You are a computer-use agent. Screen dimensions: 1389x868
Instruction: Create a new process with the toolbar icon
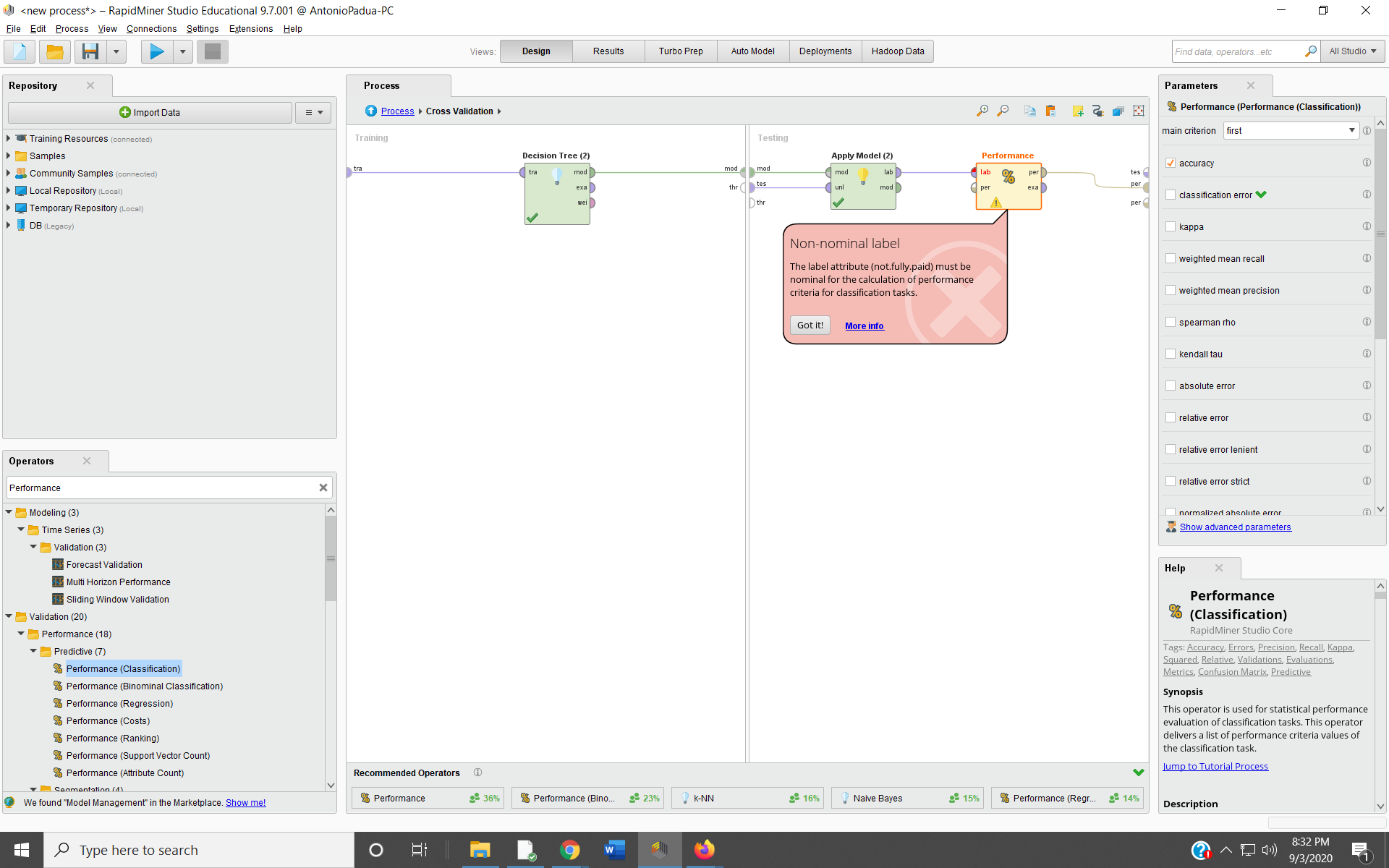tap(20, 51)
